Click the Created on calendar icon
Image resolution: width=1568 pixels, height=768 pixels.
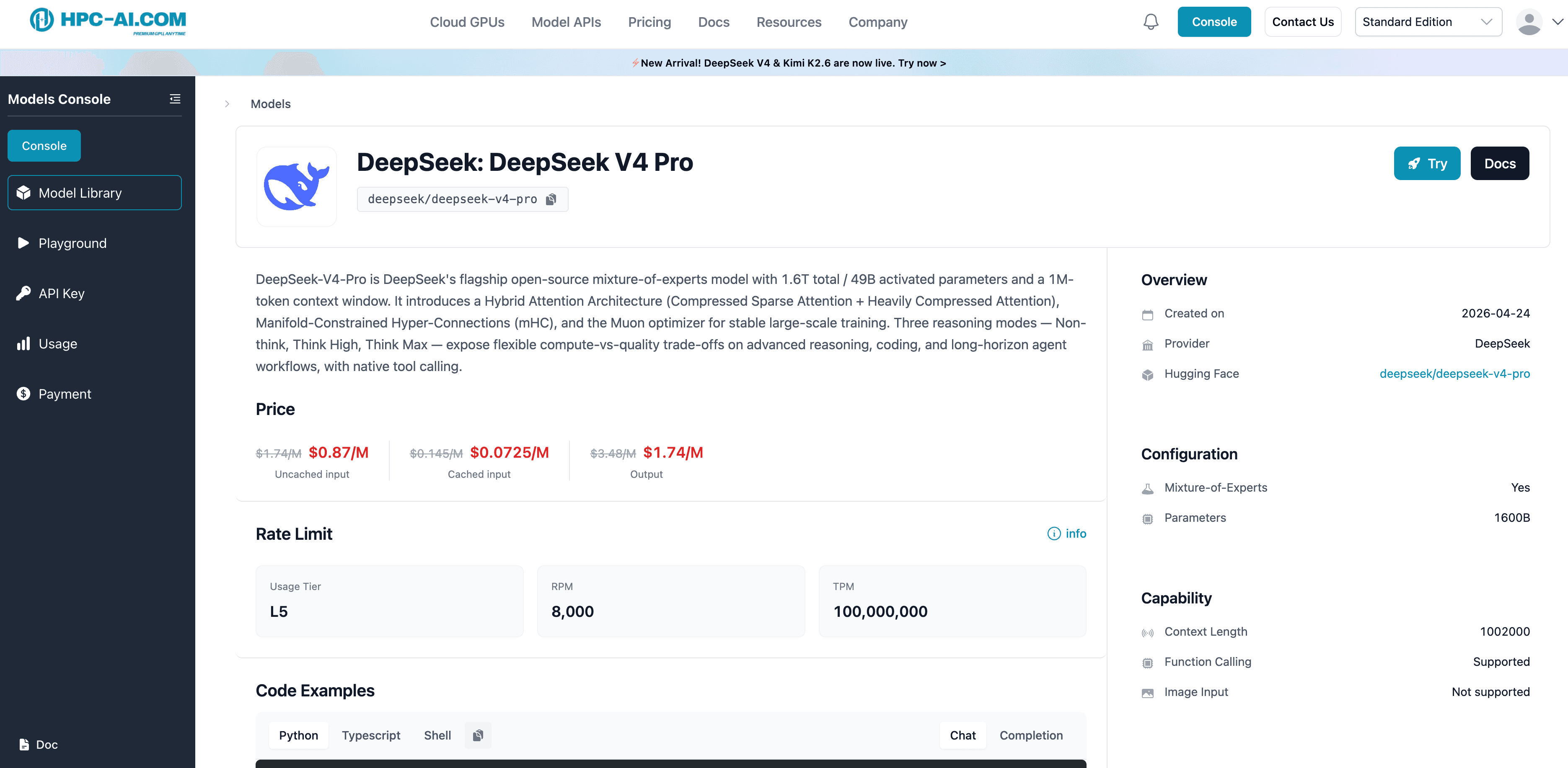tap(1147, 314)
